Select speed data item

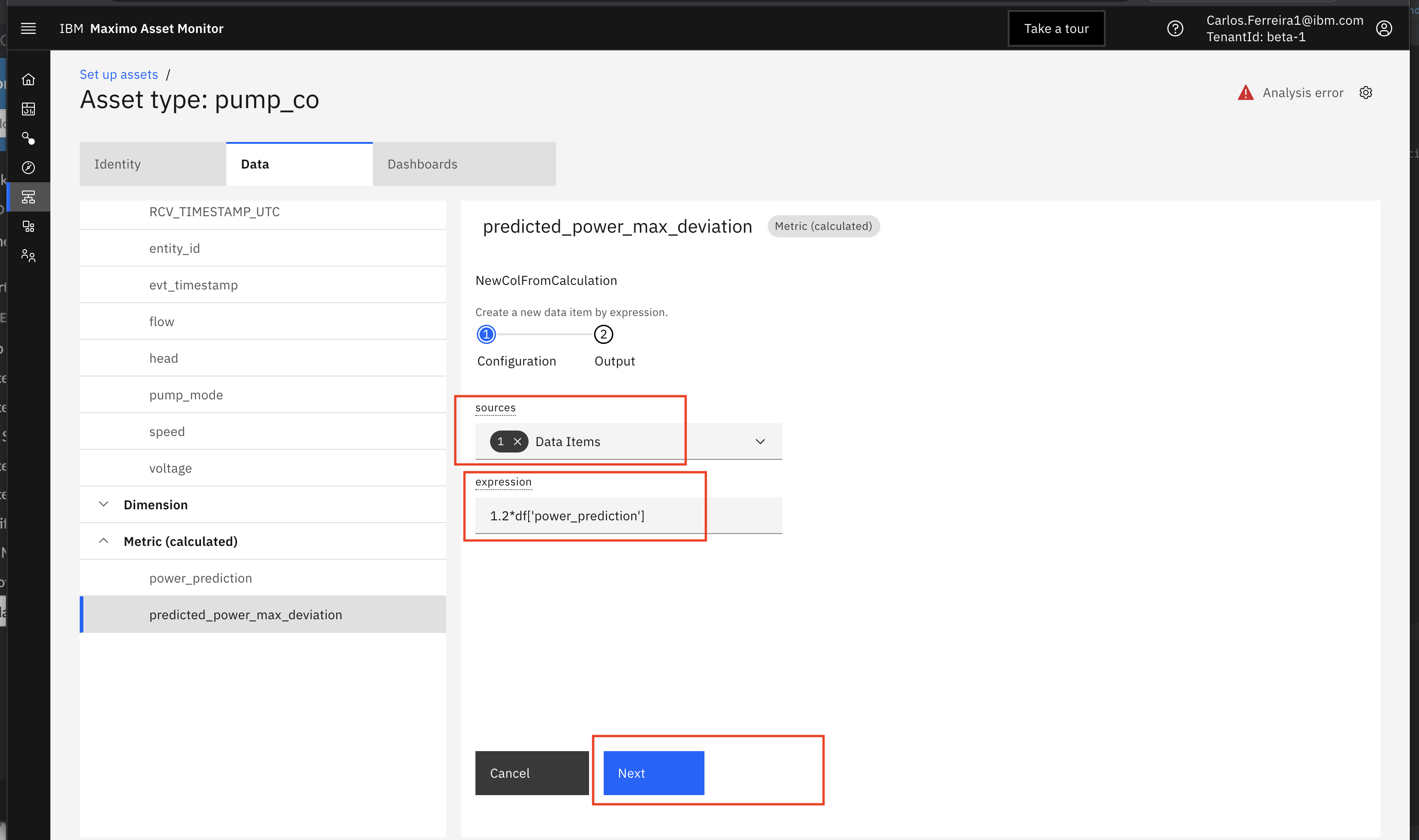262,431
